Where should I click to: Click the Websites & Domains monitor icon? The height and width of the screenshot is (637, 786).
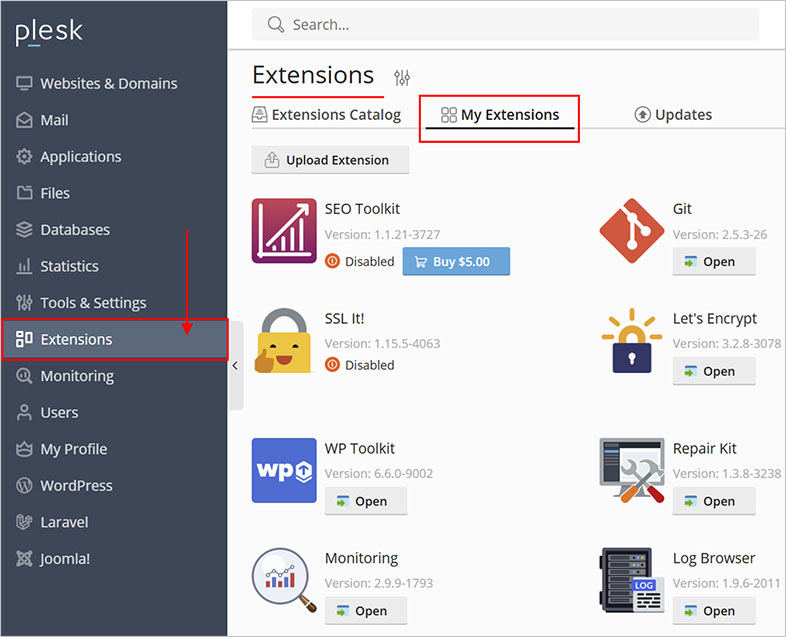point(24,83)
